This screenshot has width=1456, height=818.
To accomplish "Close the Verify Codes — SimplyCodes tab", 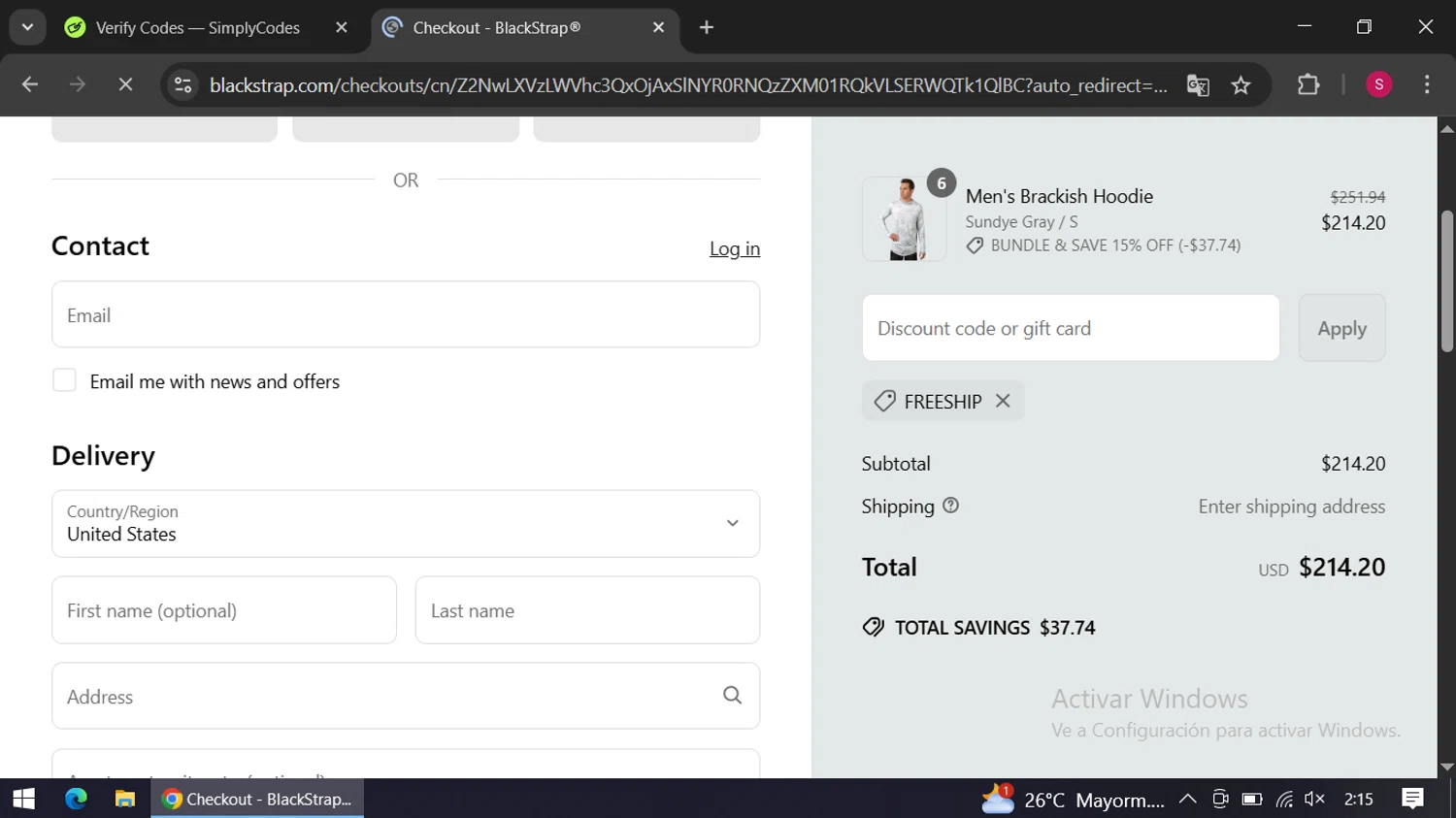I will click(x=342, y=28).
